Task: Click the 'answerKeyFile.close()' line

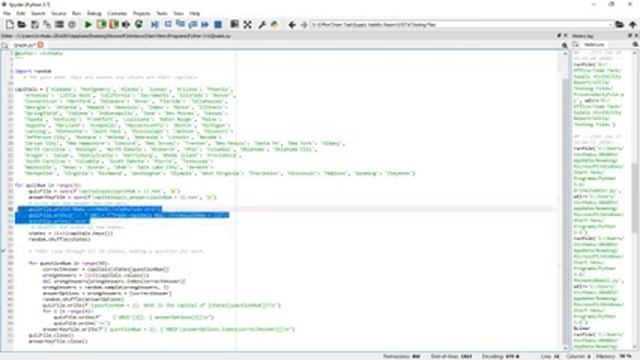Action: 58,341
